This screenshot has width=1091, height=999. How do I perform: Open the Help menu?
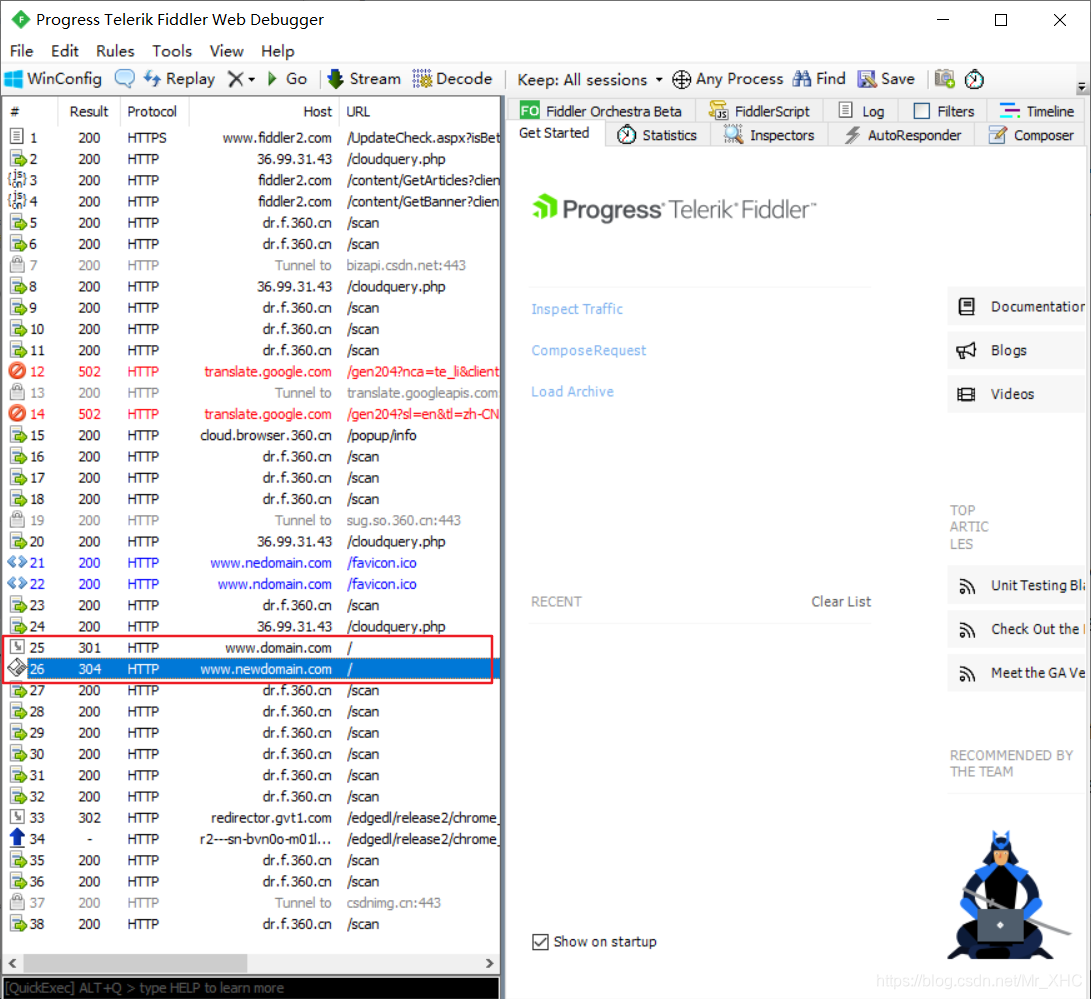click(x=278, y=51)
